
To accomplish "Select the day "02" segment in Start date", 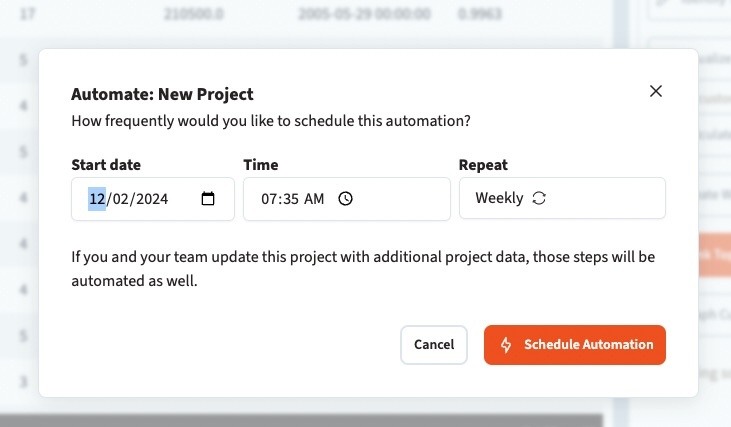I will click(121, 198).
